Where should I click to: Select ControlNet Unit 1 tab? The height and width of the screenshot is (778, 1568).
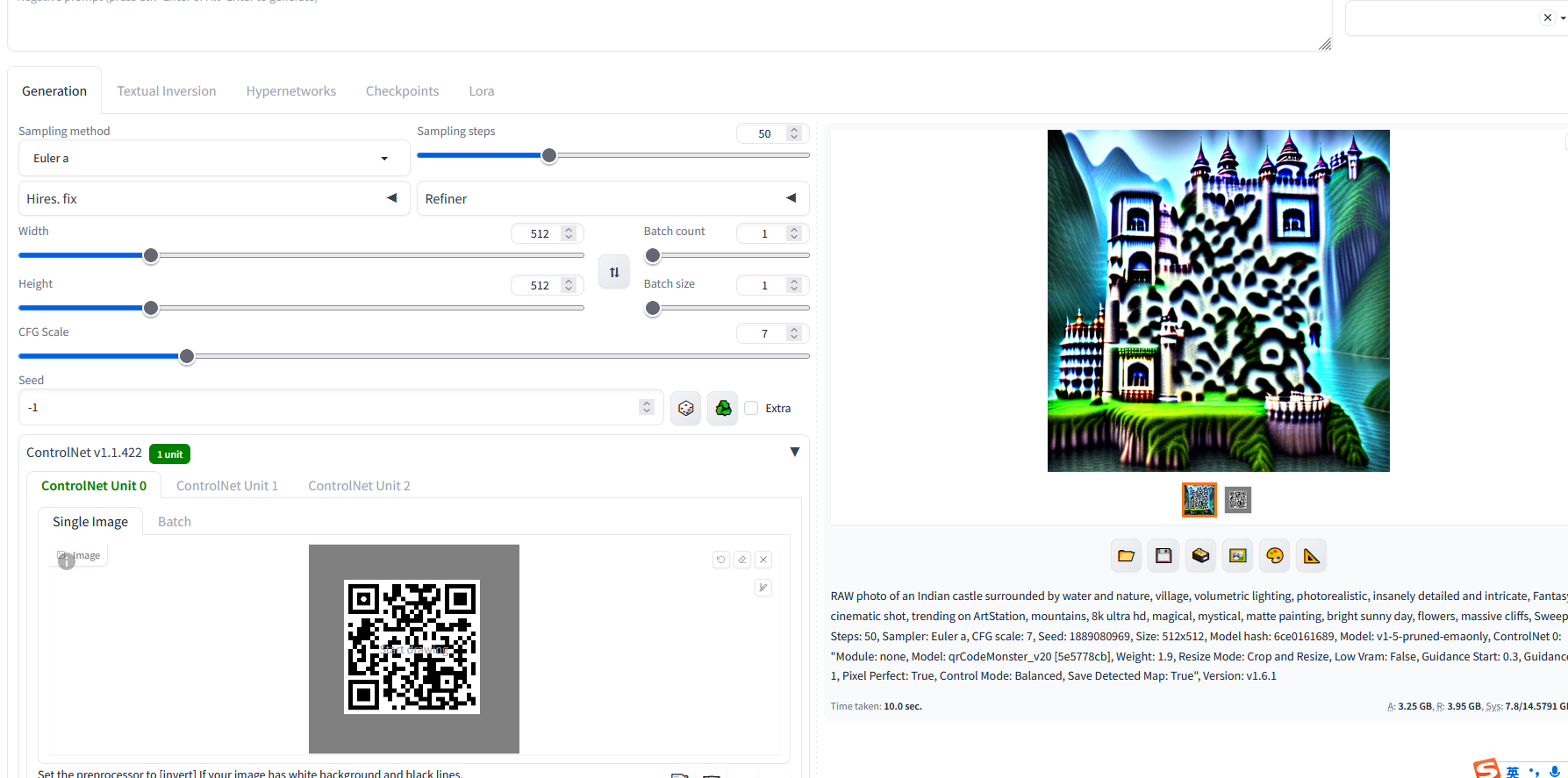[227, 486]
